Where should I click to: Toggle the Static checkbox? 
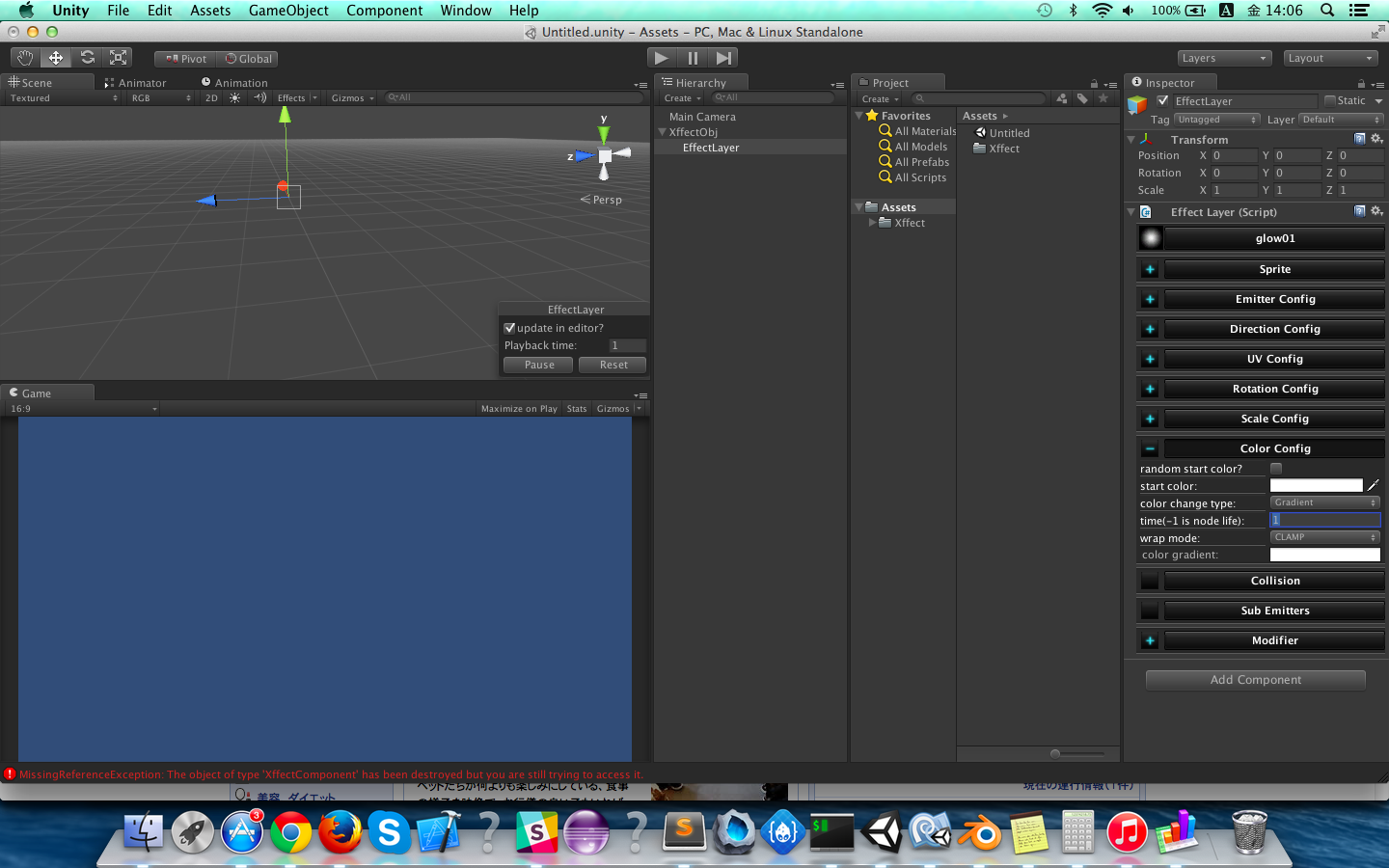[1330, 100]
